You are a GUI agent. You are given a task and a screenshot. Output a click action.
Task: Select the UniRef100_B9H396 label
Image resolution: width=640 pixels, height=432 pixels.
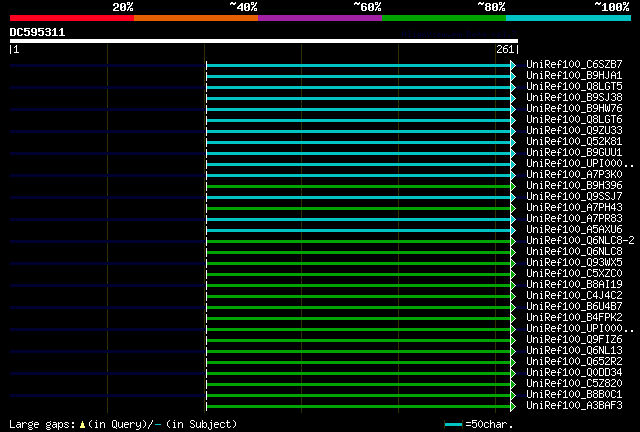(574, 185)
